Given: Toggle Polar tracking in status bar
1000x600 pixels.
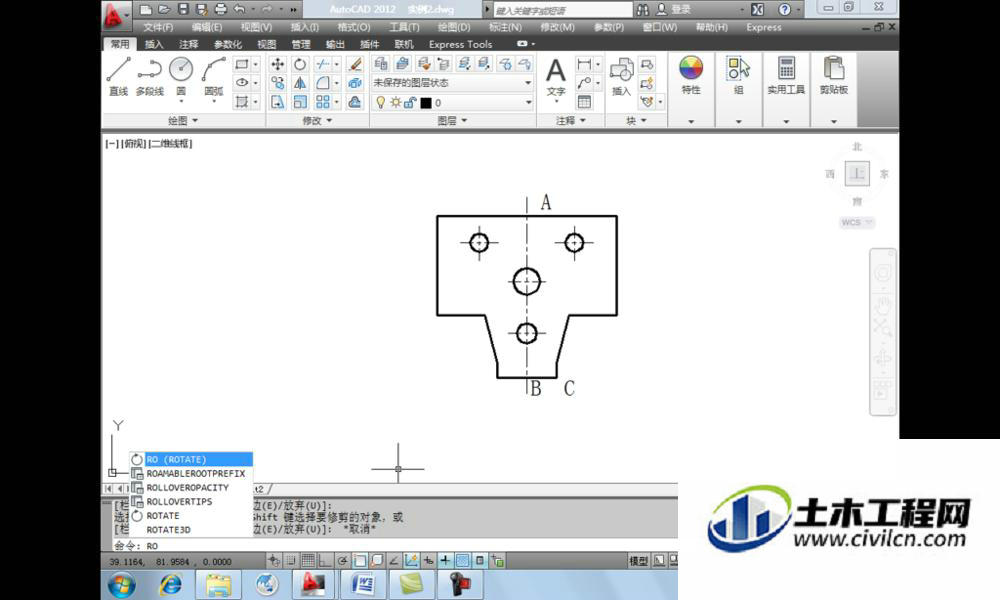Looking at the screenshot, I should pyautogui.click(x=342, y=560).
